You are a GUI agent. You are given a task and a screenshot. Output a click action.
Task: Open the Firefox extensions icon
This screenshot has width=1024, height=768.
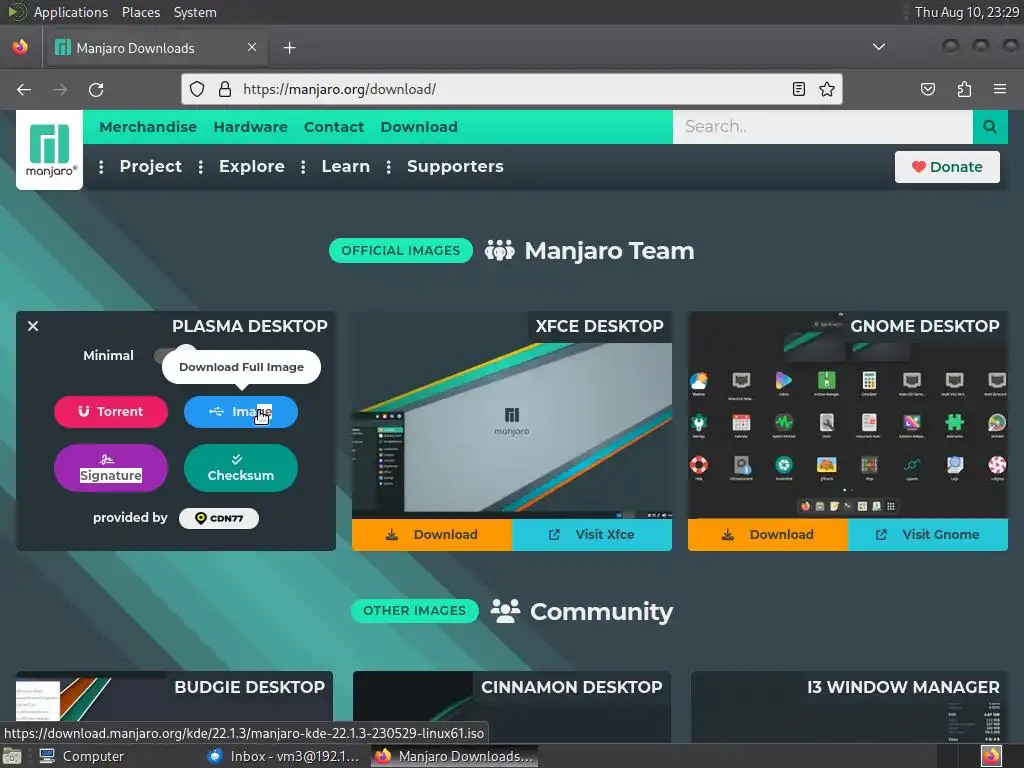[x=965, y=89]
